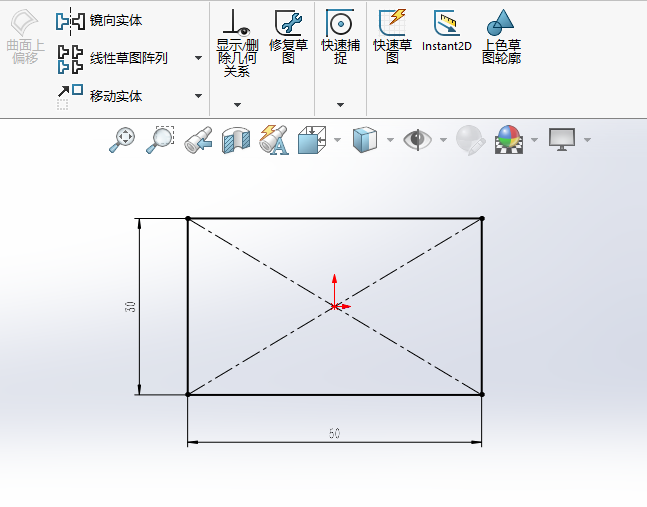The width and height of the screenshot is (647, 507).
Task: Click the Repair Sketch (修复草图) tool
Action: [288, 37]
